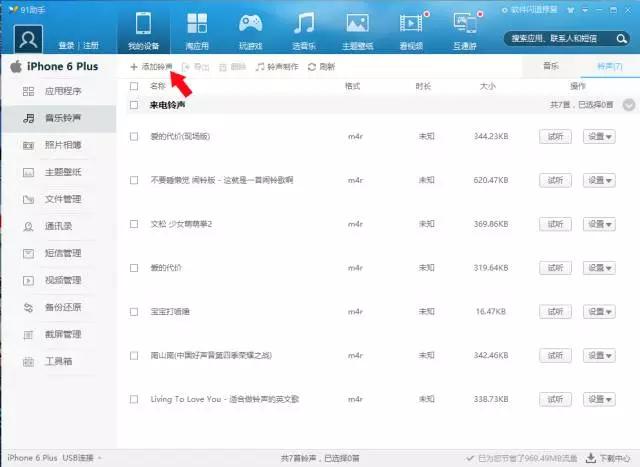The height and width of the screenshot is (467, 640).
Task: Click 试听 preview for 文松 少女萌萌拳2
Action: (x=555, y=224)
